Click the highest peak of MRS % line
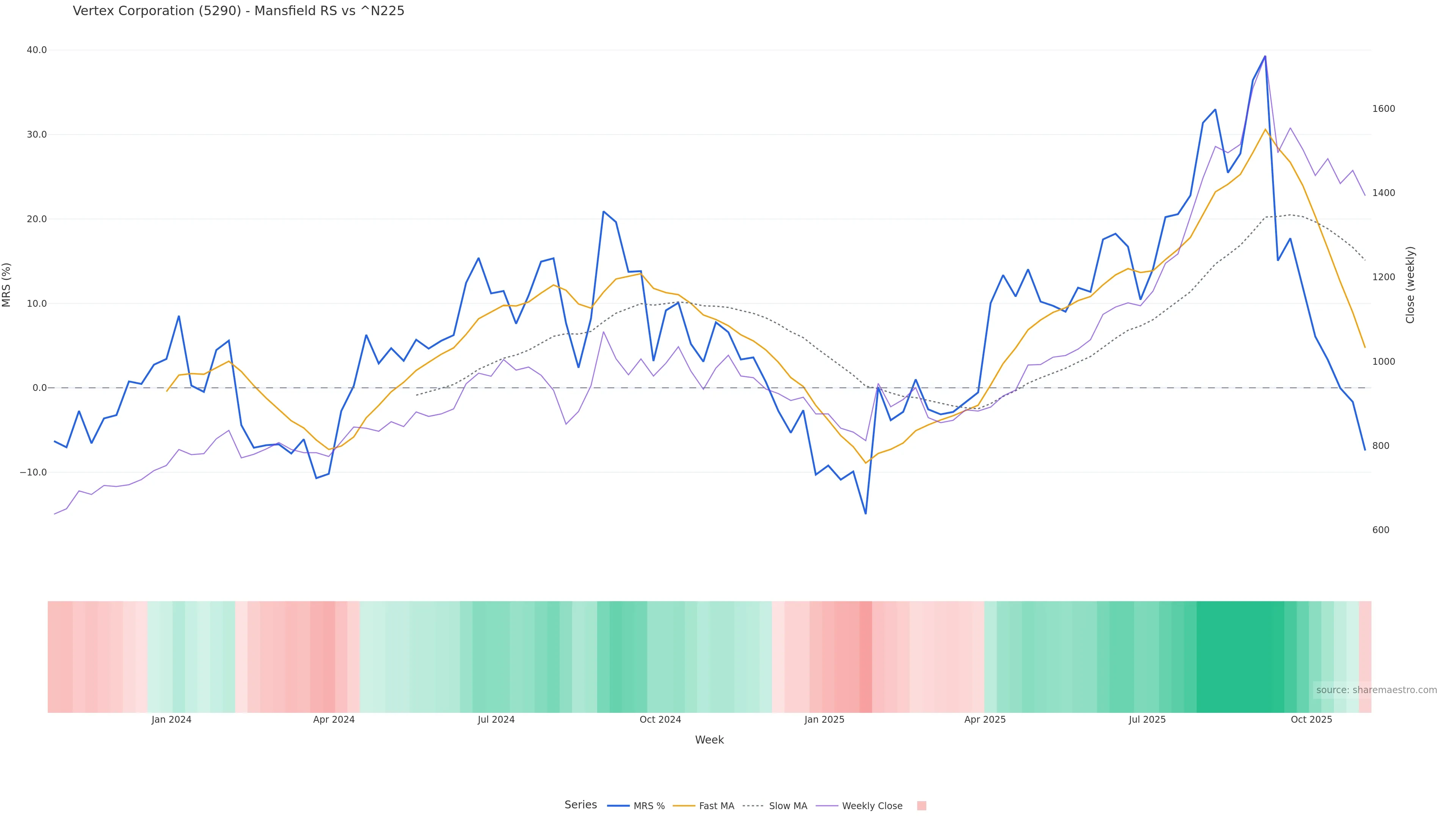The height and width of the screenshot is (819, 1456). tap(1265, 56)
